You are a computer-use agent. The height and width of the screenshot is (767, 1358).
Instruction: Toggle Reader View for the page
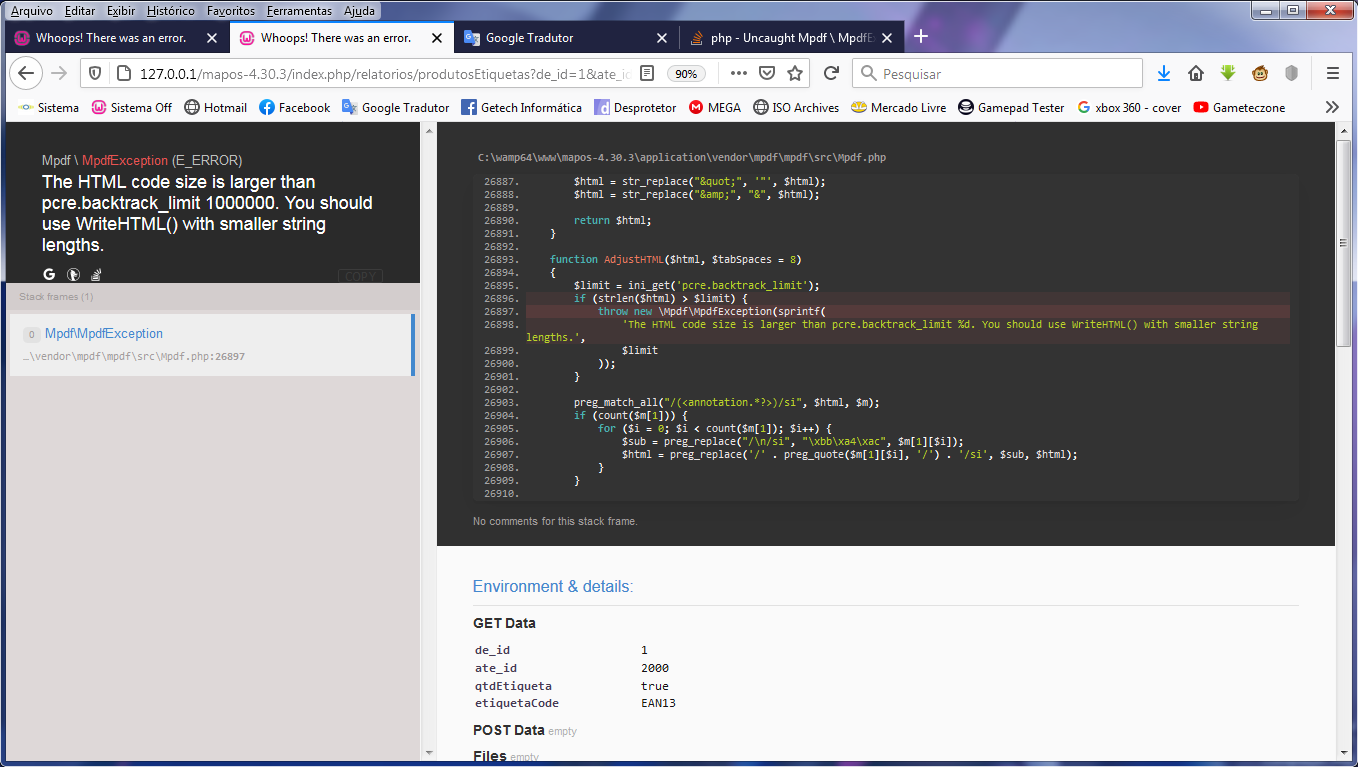point(644,73)
